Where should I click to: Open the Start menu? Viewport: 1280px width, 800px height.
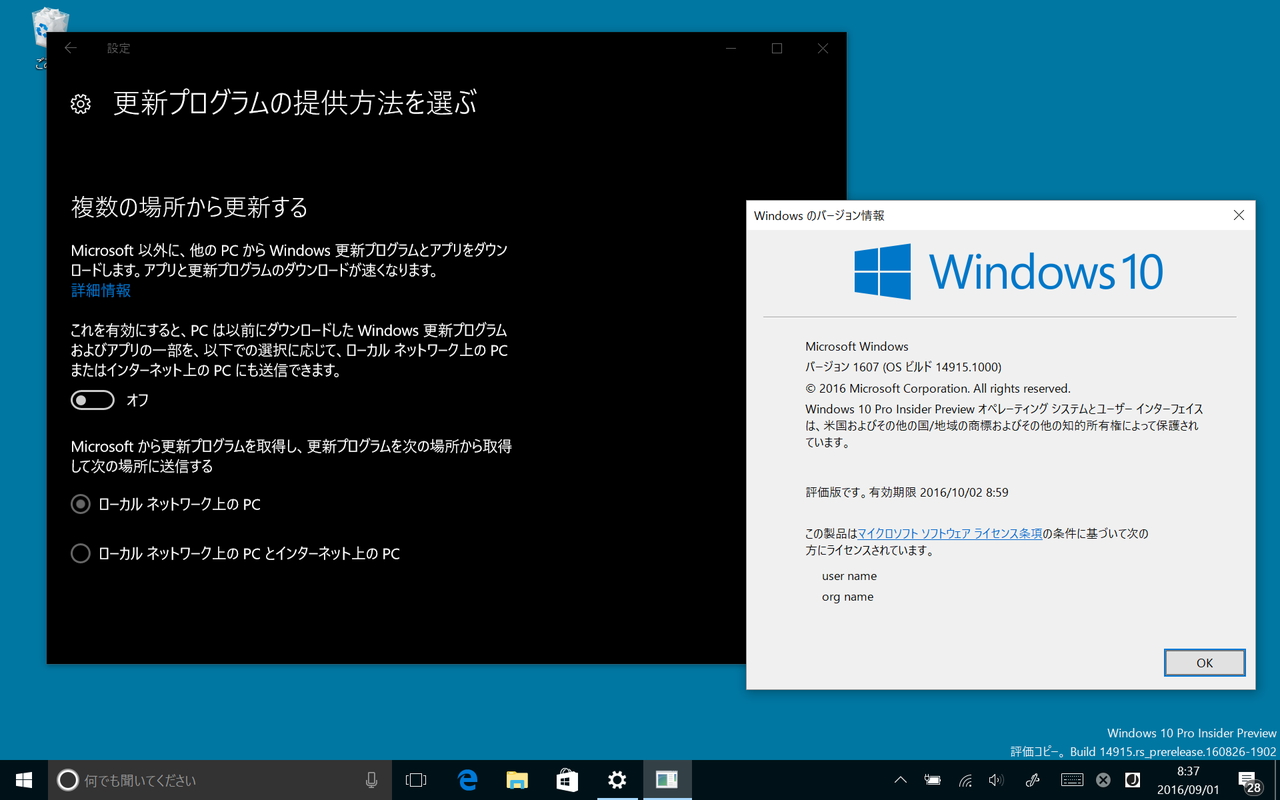(x=22, y=780)
